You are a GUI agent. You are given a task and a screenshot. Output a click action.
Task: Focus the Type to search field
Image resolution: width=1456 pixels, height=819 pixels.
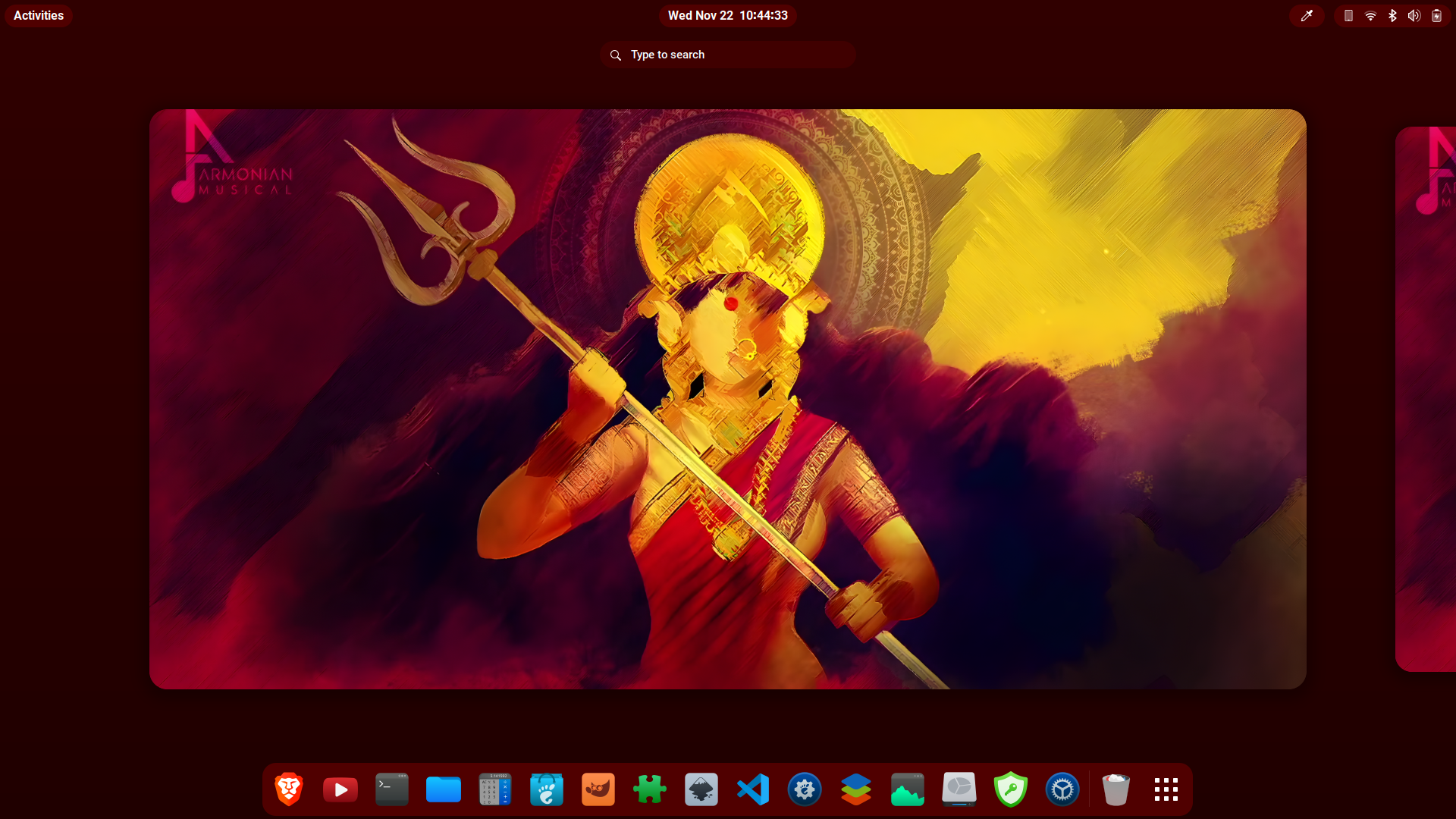tap(728, 55)
